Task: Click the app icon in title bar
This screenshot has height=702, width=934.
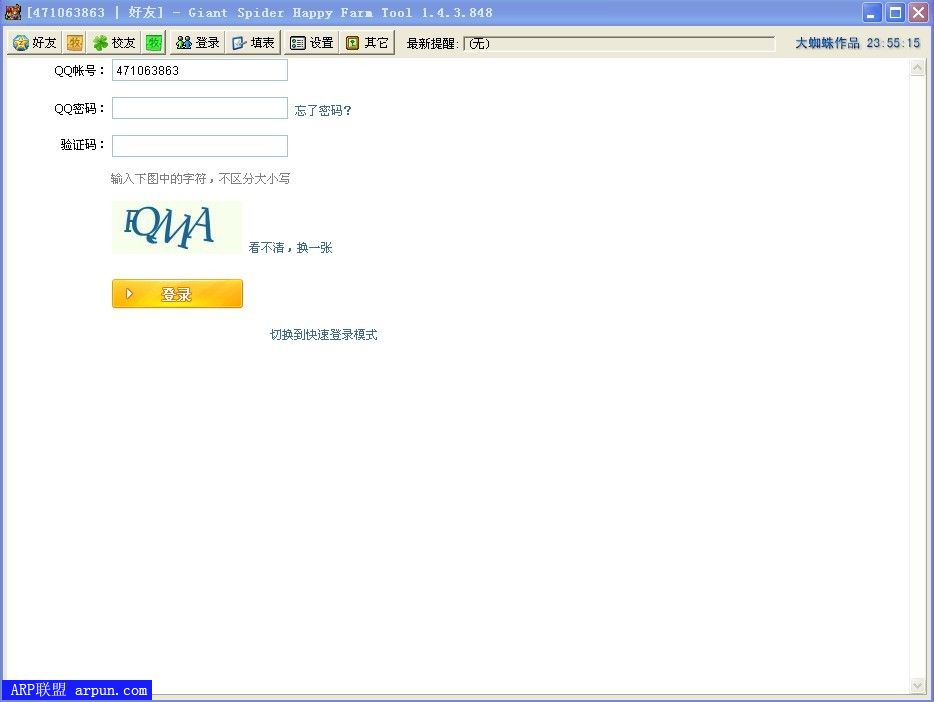Action: click(x=13, y=12)
